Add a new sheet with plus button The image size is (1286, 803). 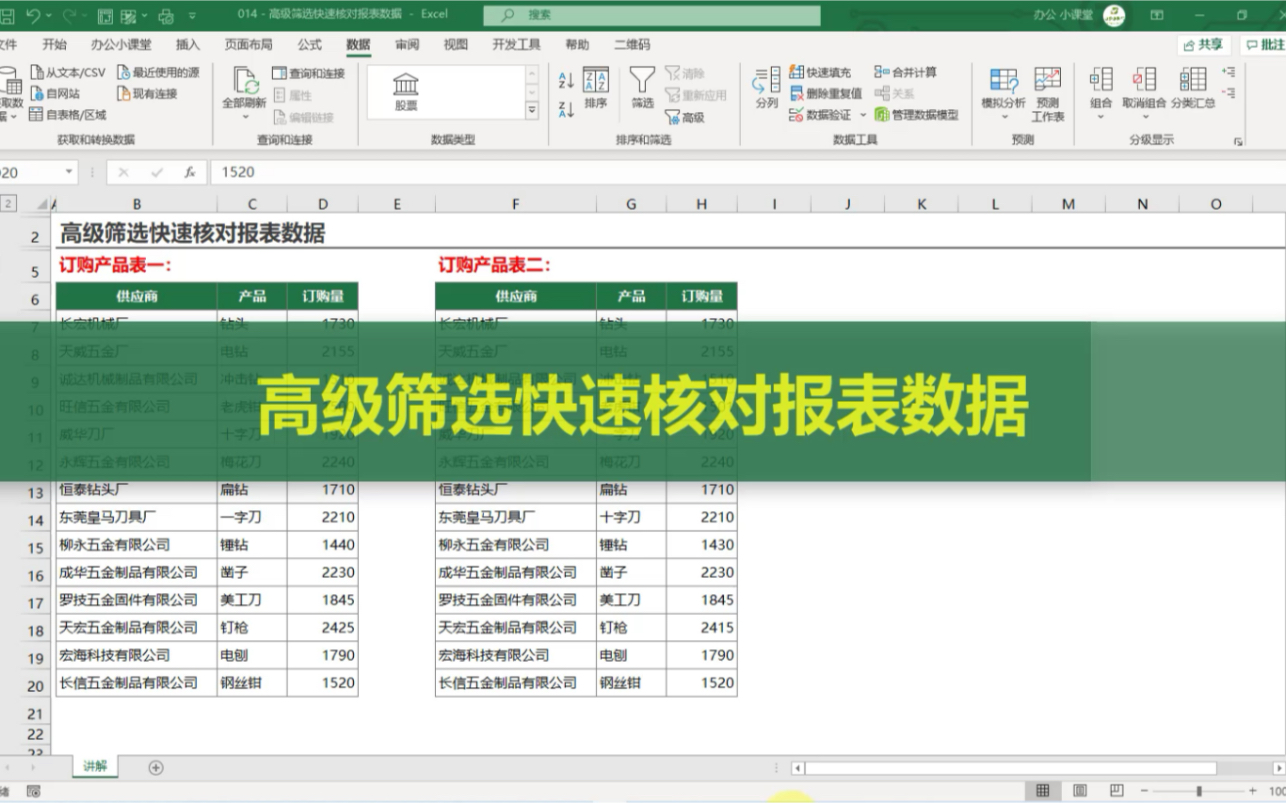[x=156, y=767]
